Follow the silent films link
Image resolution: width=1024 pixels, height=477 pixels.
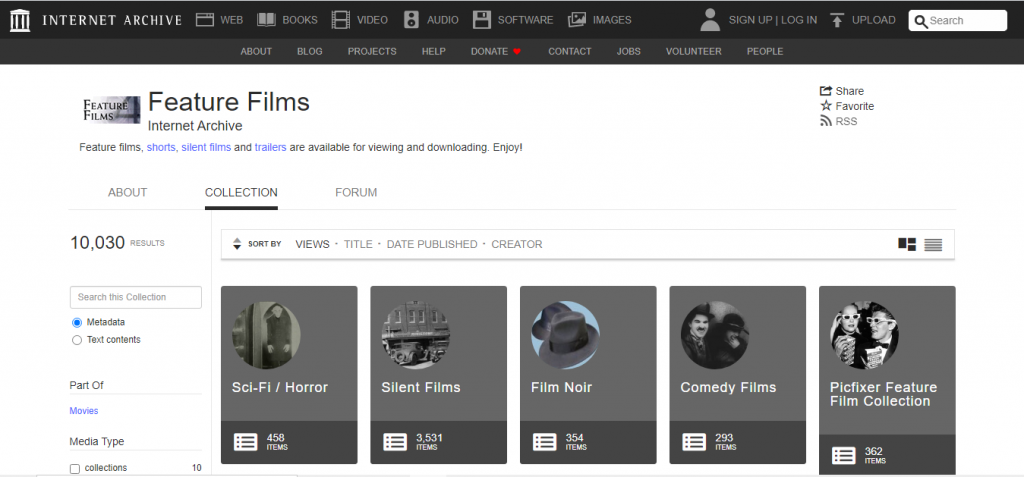(x=206, y=148)
